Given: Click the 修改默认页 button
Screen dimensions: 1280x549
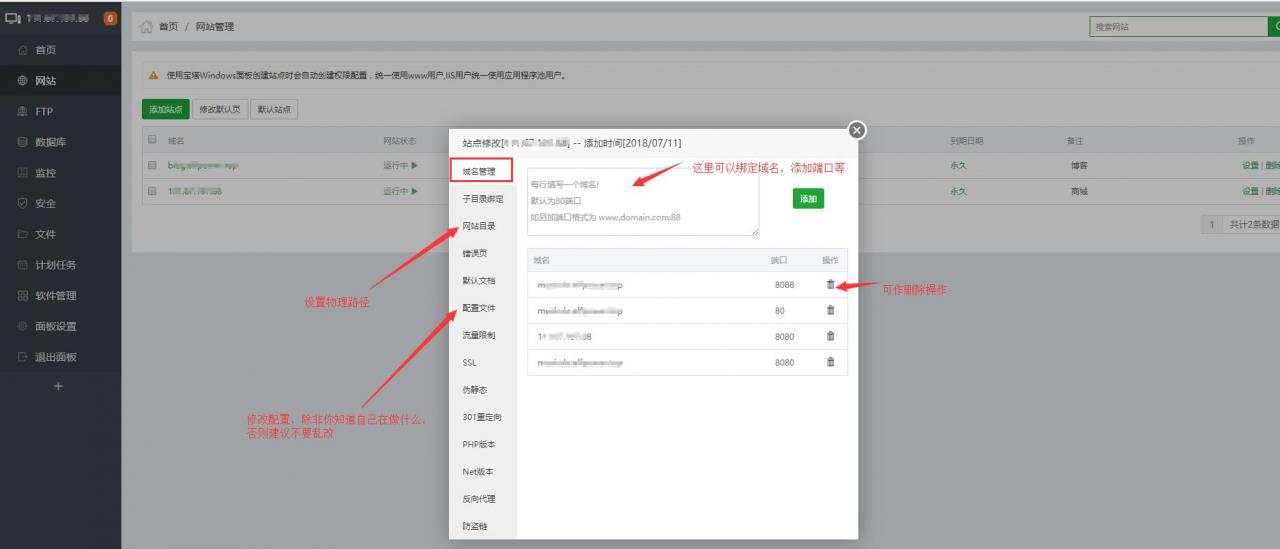Looking at the screenshot, I should pyautogui.click(x=219, y=109).
